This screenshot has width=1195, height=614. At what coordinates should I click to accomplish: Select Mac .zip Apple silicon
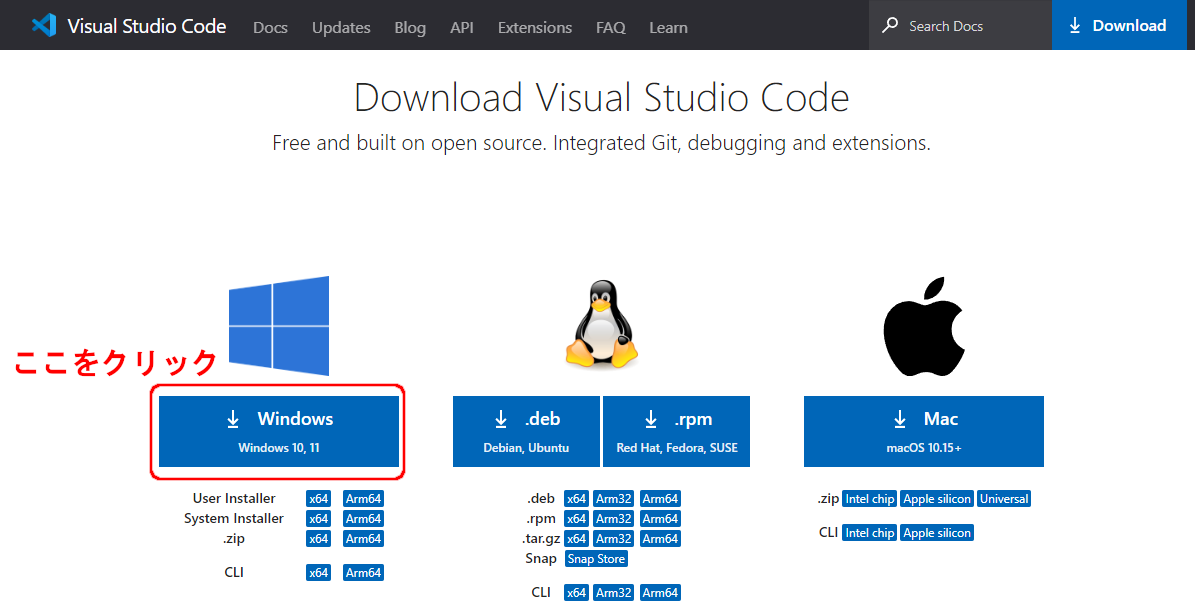click(x=937, y=499)
